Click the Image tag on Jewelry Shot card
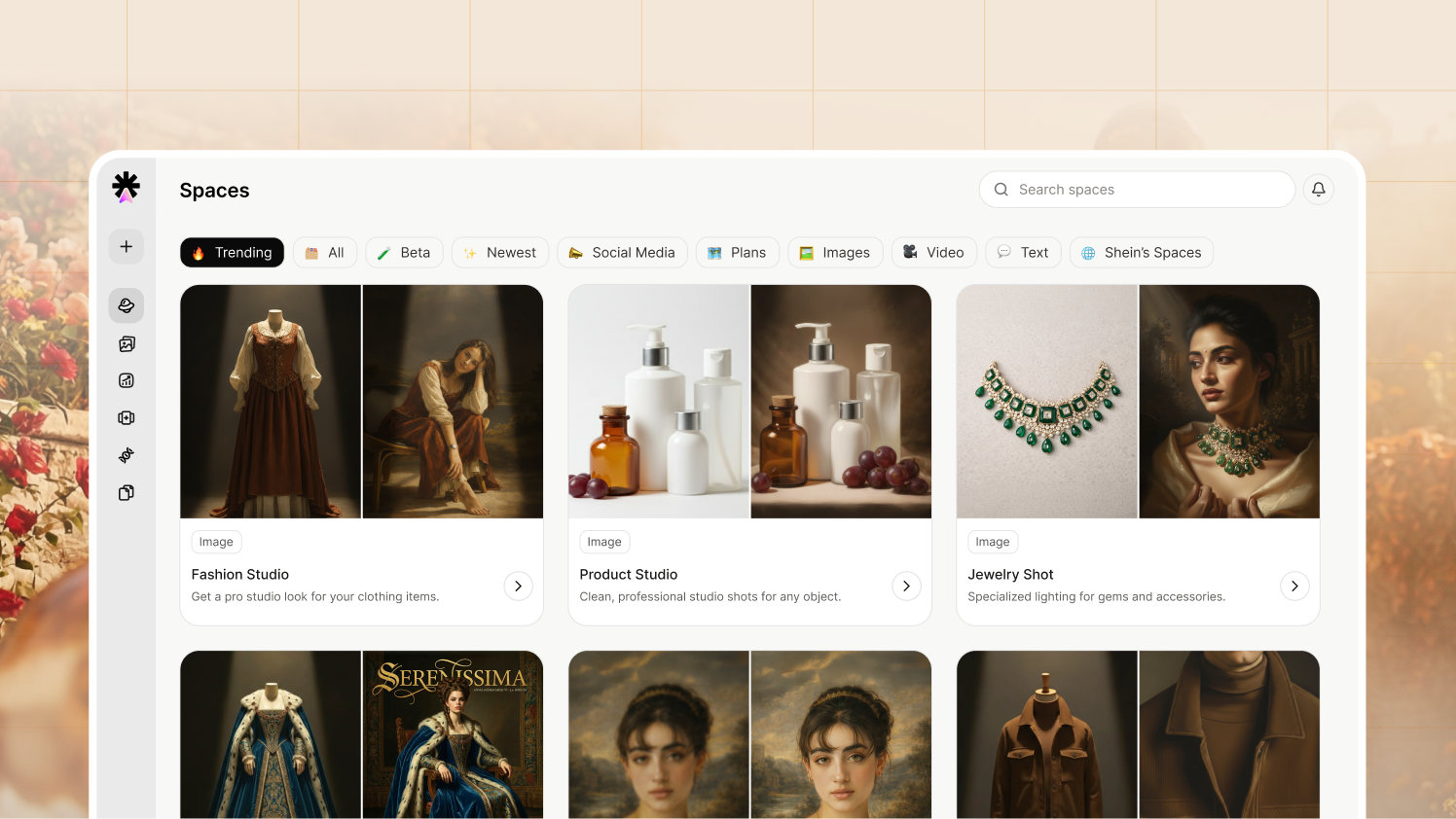1456x819 pixels. (x=993, y=542)
